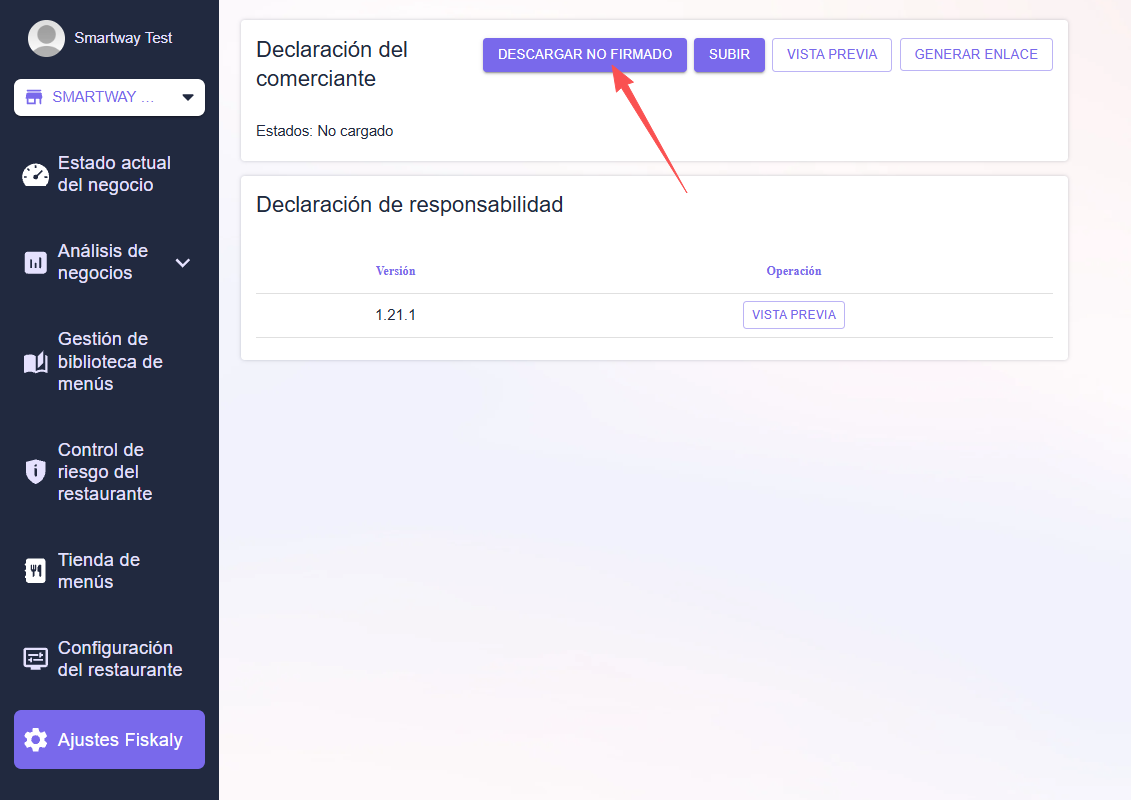Screen dimensions: 1131x800
Task: Open Control de riesgo del restaurante
Action: (x=109, y=472)
